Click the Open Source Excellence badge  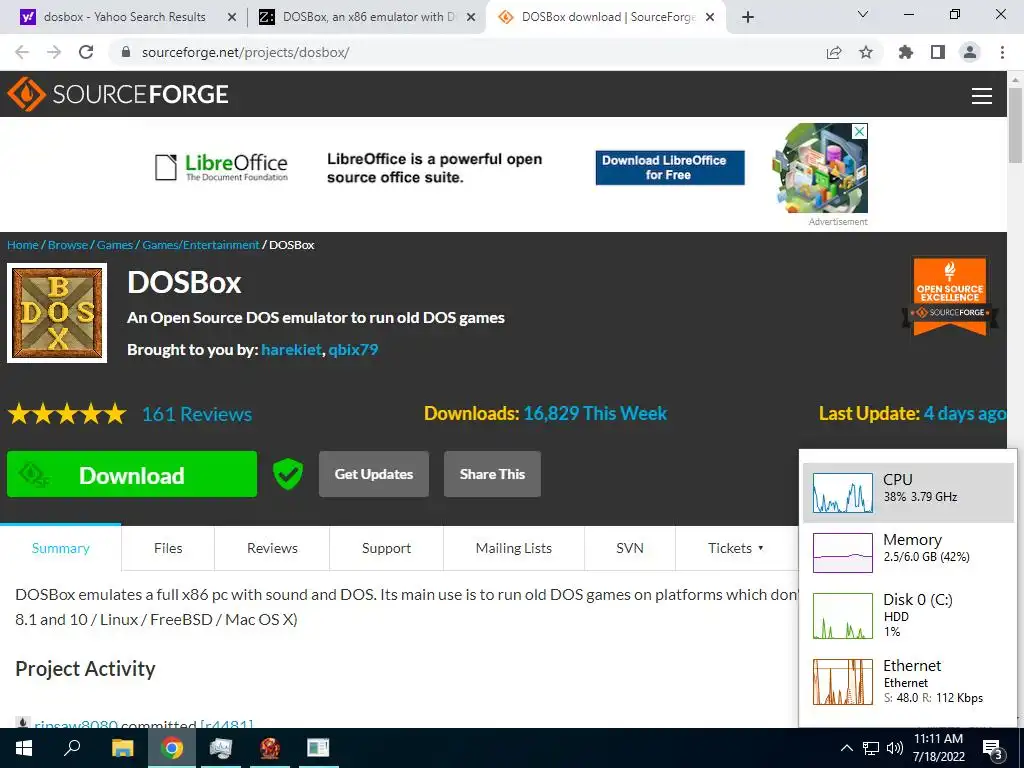click(x=950, y=296)
